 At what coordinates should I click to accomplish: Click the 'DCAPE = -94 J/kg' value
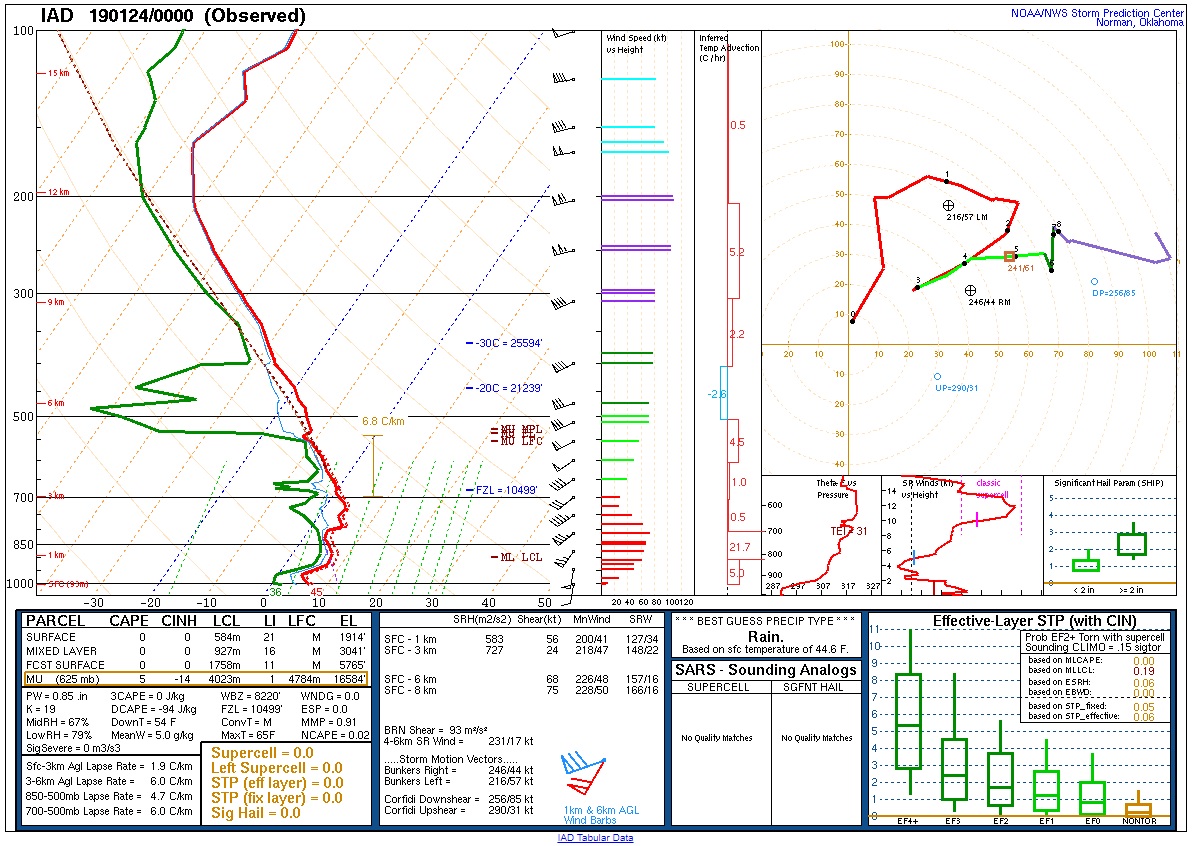[153, 709]
